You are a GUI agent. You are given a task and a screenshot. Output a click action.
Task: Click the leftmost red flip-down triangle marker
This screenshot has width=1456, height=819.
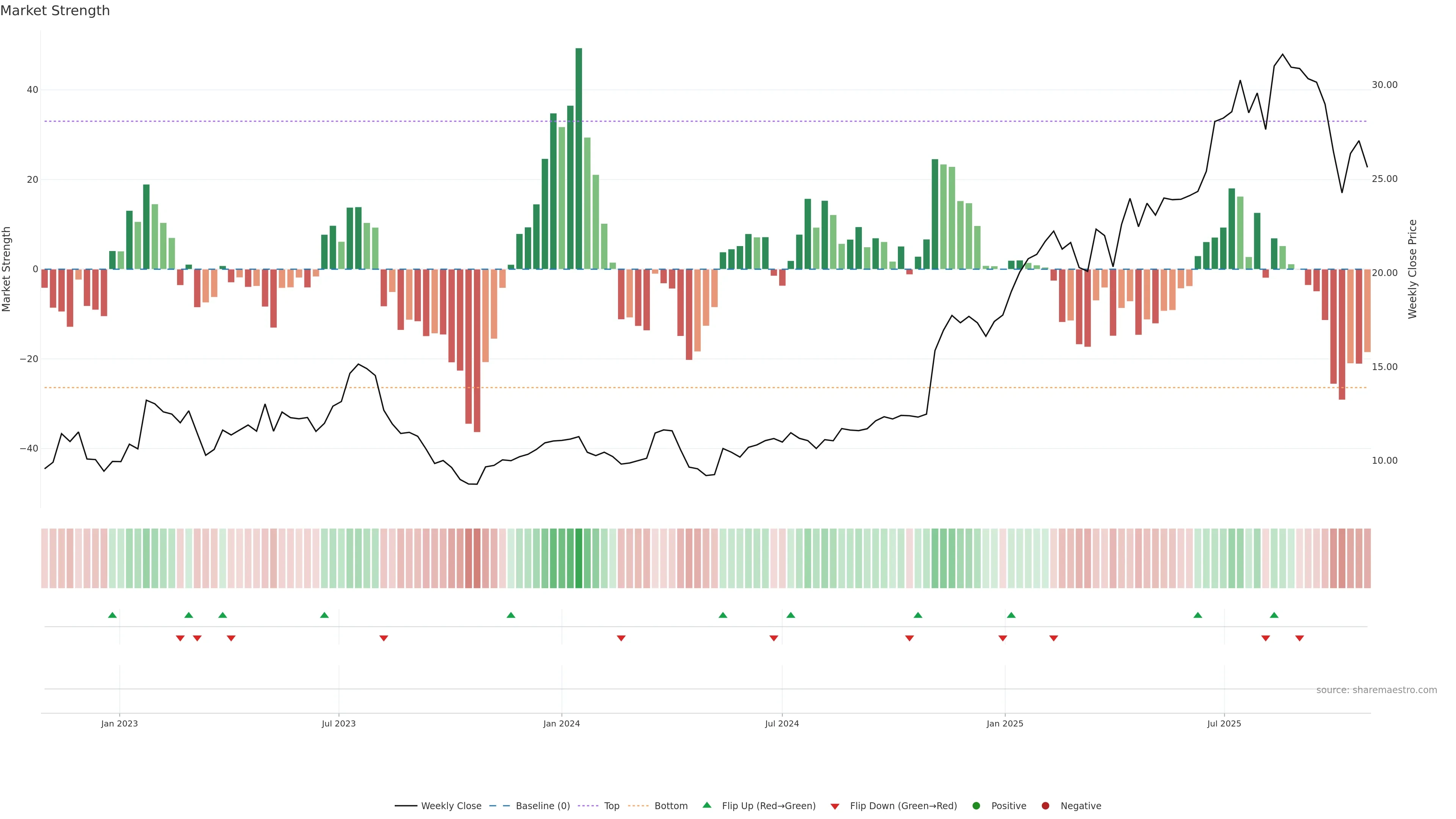point(180,638)
